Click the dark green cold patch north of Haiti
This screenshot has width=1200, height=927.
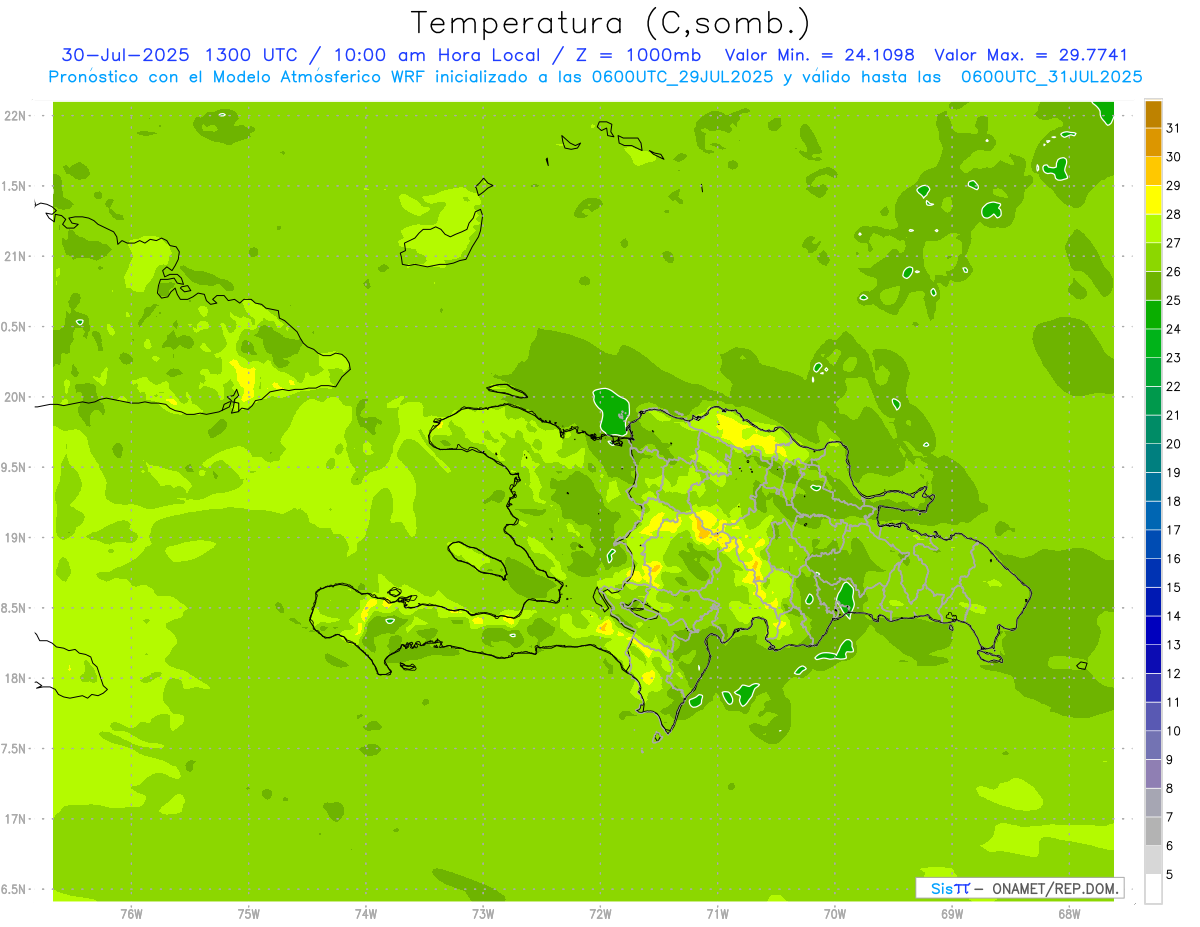click(x=611, y=414)
